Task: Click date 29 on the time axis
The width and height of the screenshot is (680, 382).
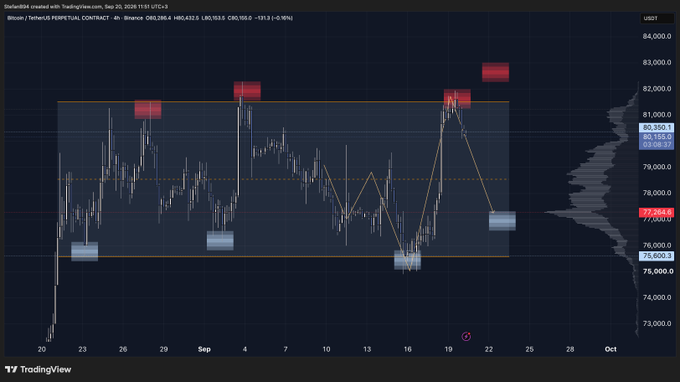Action: click(x=163, y=349)
